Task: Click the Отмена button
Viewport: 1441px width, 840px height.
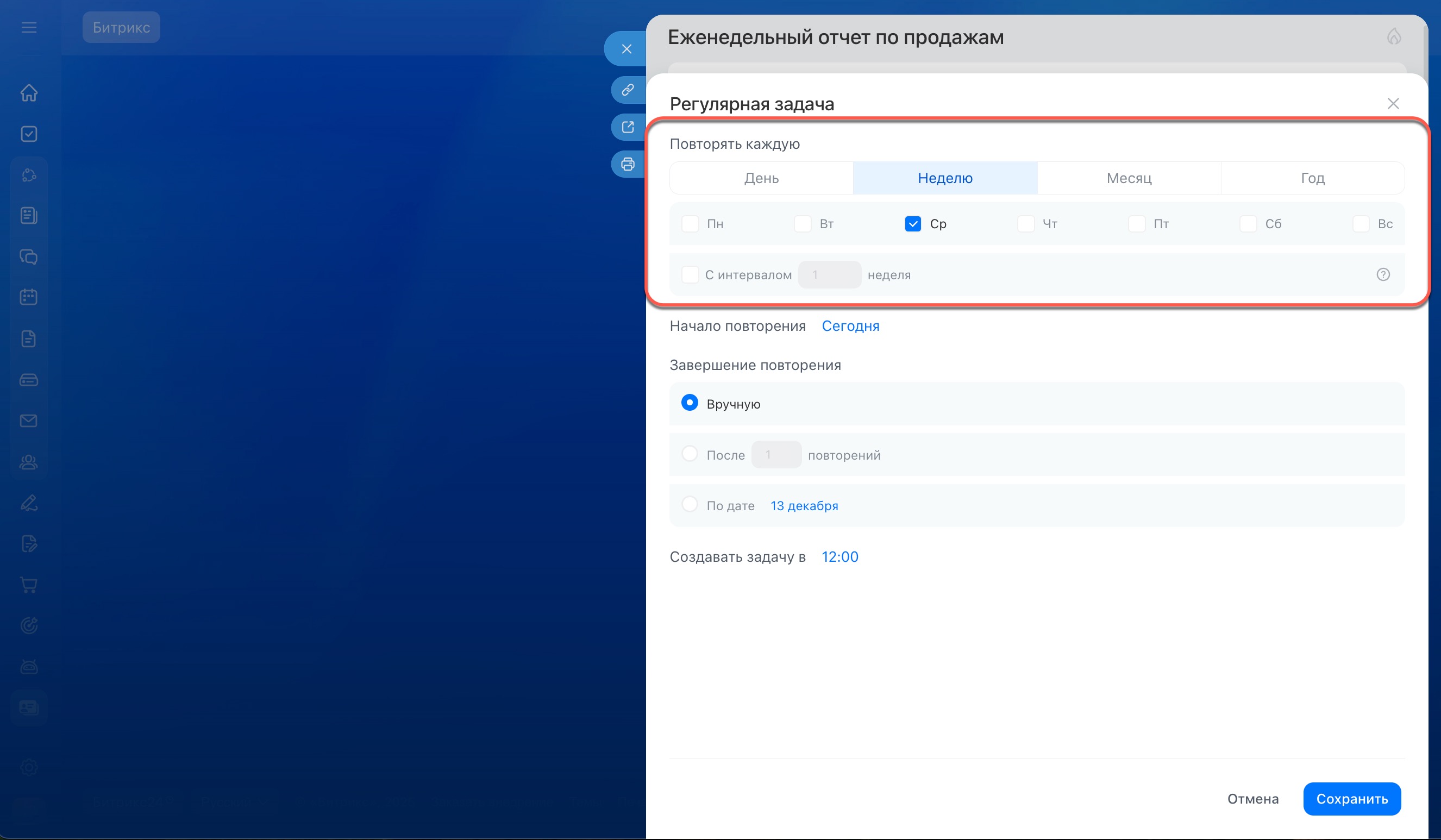Action: [x=1252, y=799]
